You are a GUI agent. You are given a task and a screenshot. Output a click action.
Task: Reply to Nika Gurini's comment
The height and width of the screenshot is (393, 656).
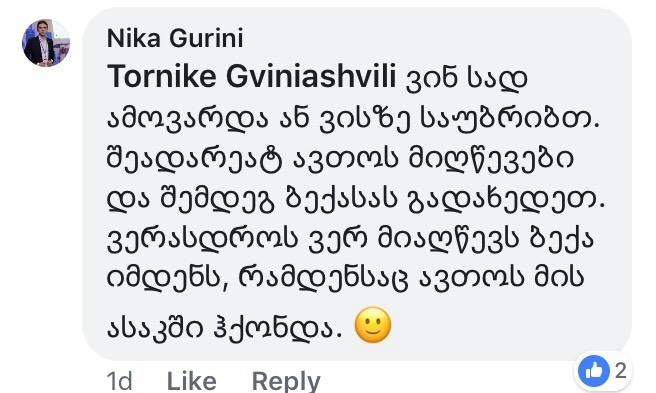[286, 380]
